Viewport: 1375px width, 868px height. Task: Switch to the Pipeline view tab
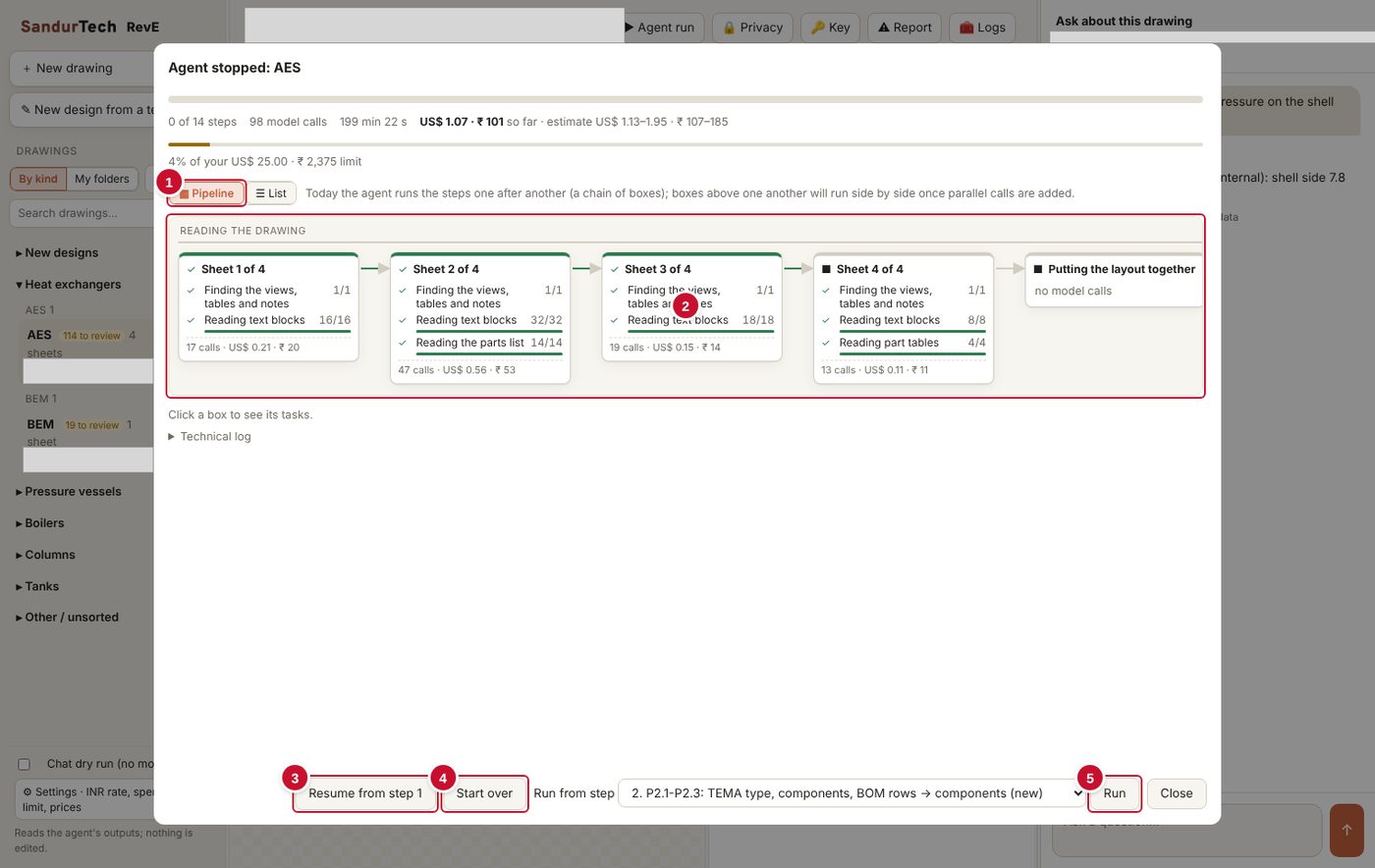pyautogui.click(x=206, y=193)
